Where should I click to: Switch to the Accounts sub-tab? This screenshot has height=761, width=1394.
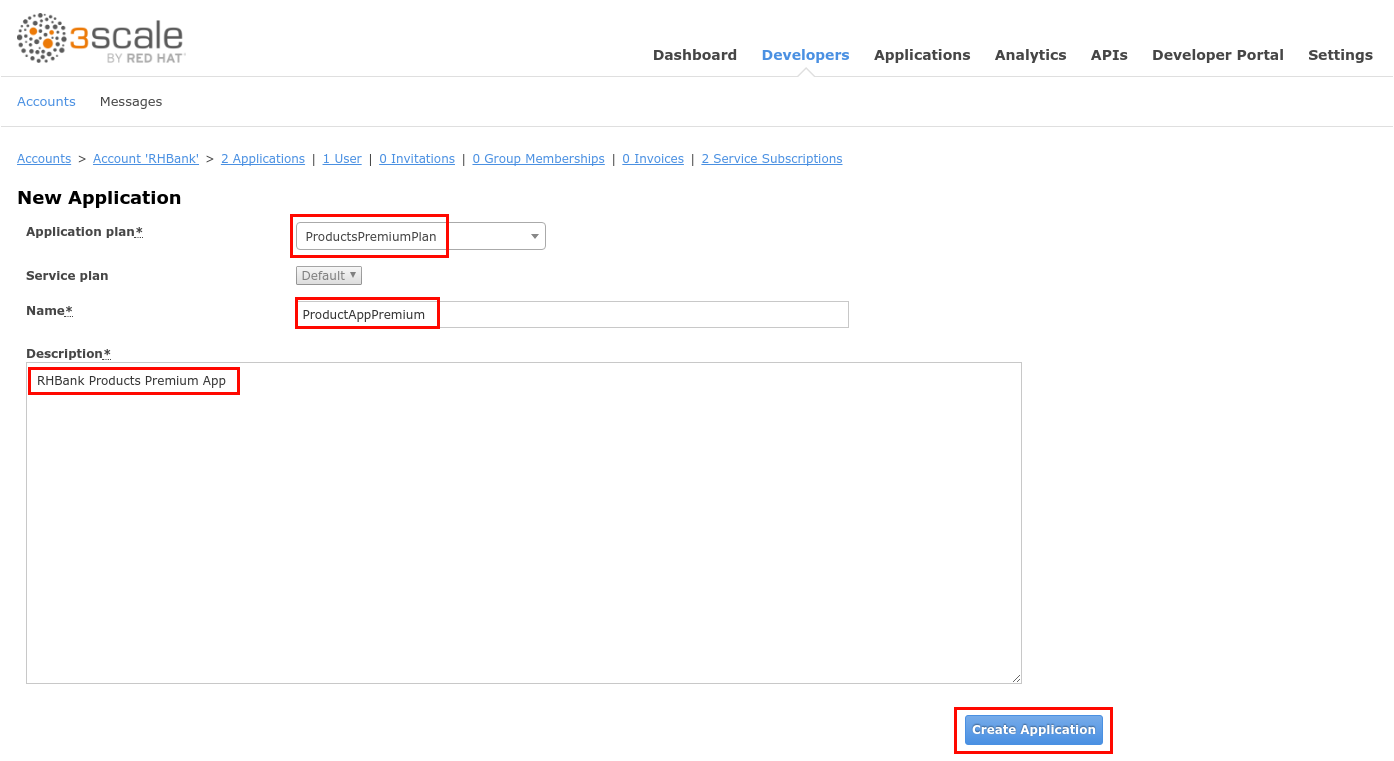[46, 102]
